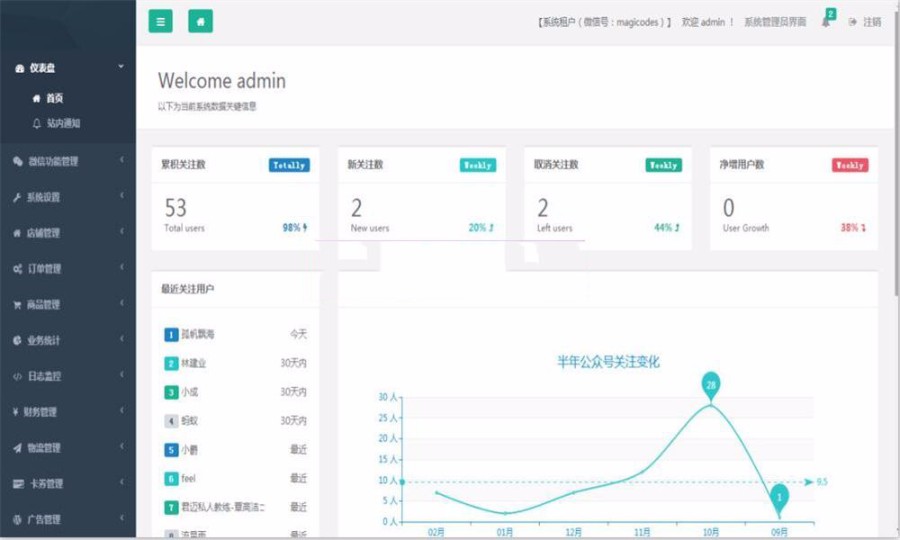
Task: Open the 卡务管理 menu item
Action: pos(68,483)
